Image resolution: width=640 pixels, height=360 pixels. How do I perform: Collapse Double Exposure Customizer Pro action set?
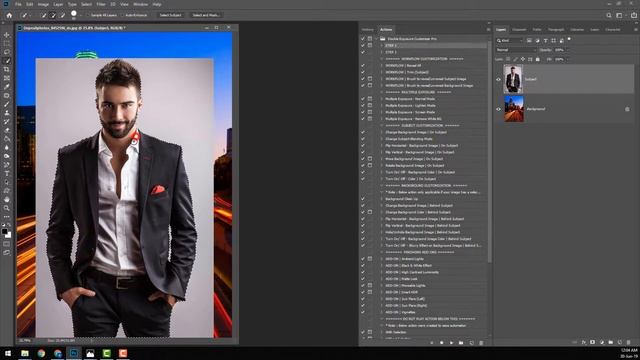click(x=376, y=39)
